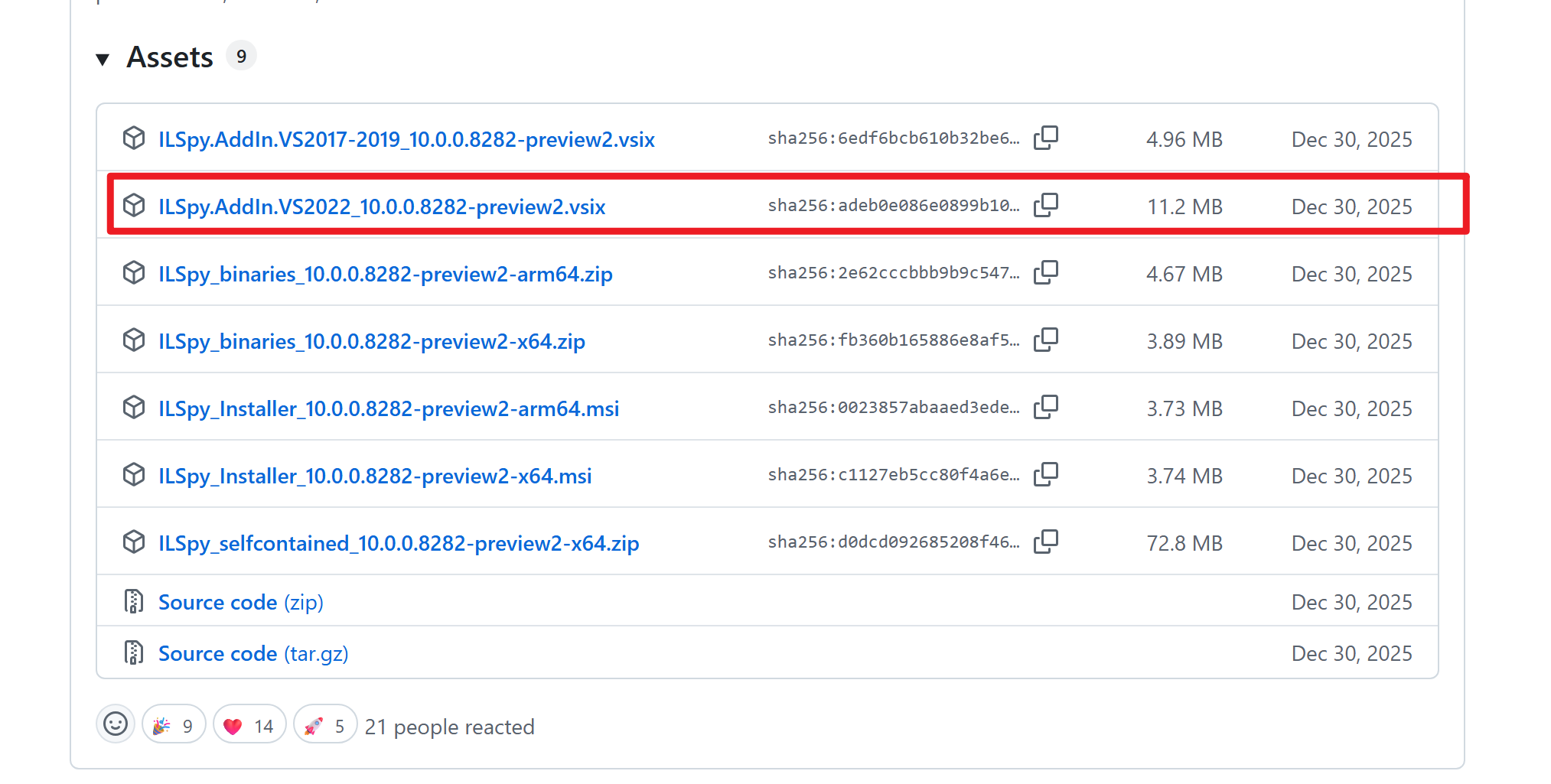Viewport: 1551px width, 784px height.
Task: Click the date on the Source code (tar.gz) row
Action: (x=1352, y=654)
